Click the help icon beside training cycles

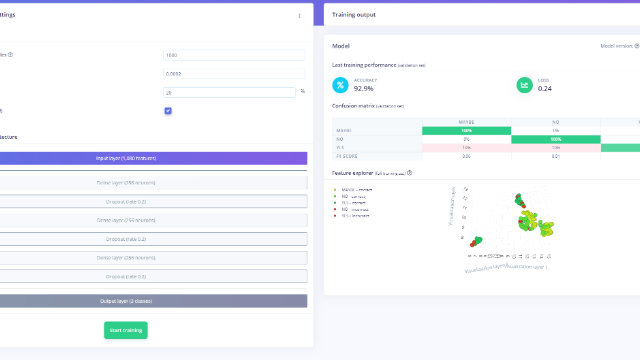[10, 55]
